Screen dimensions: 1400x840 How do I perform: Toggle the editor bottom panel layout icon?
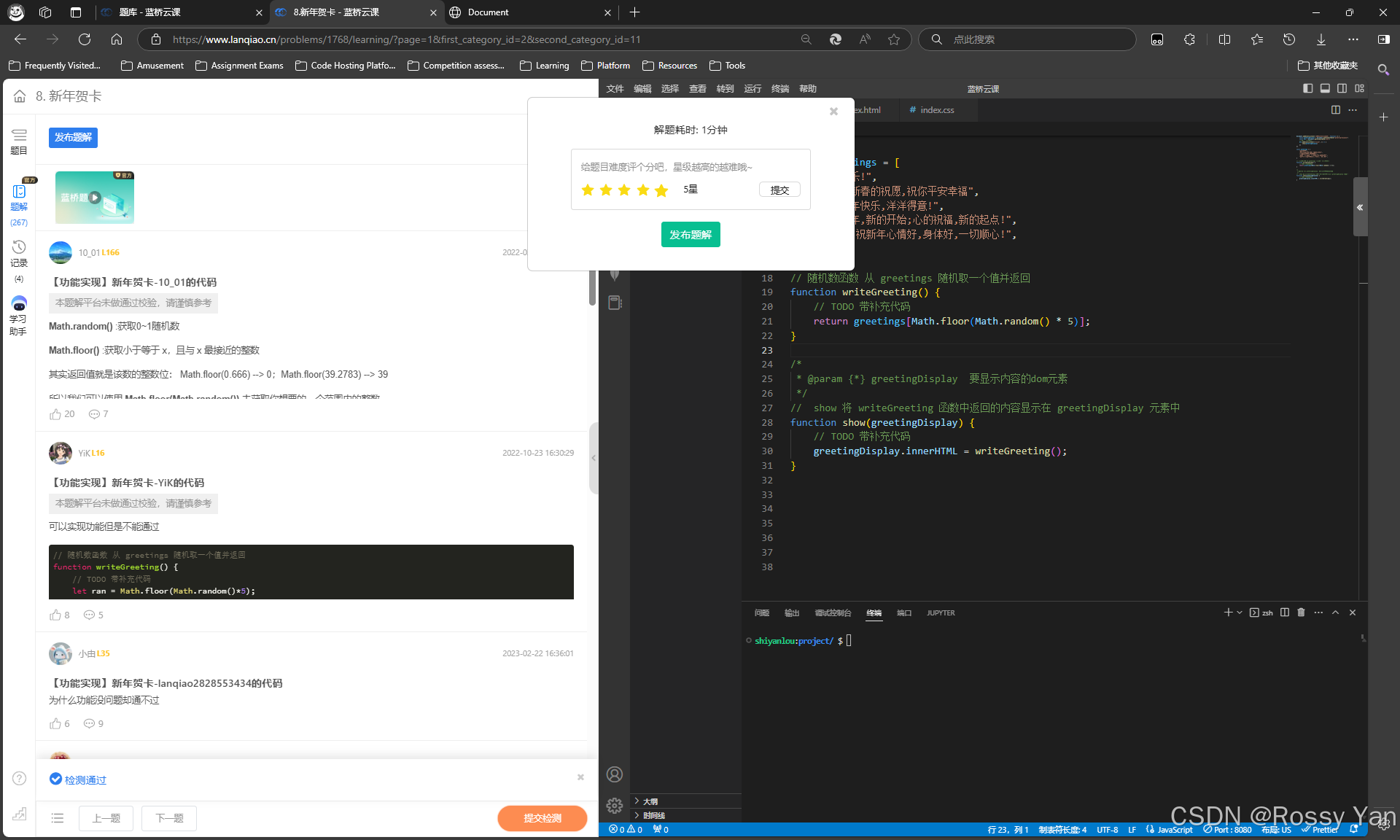coord(1325,88)
